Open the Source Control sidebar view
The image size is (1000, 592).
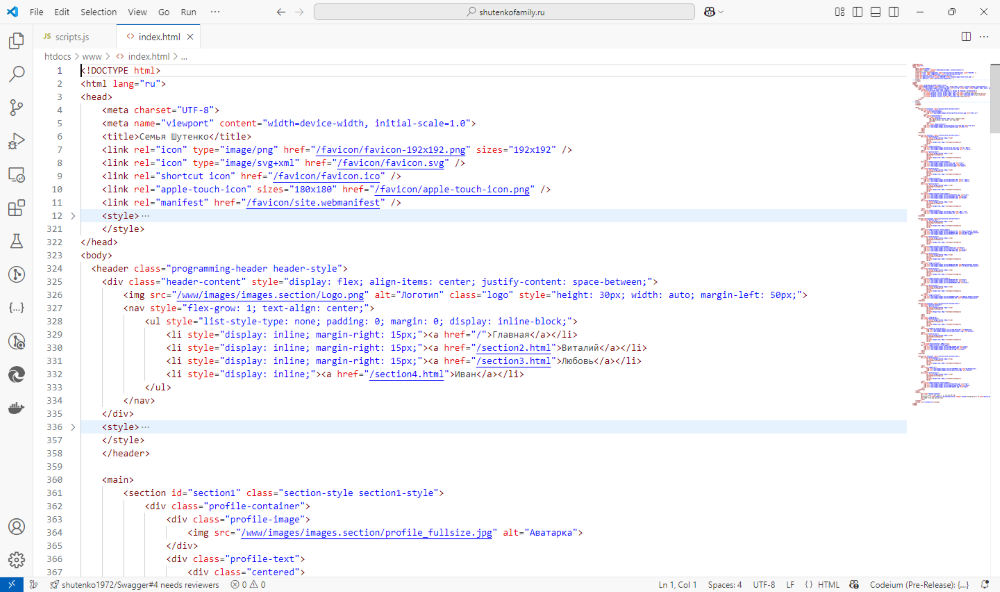(15, 106)
